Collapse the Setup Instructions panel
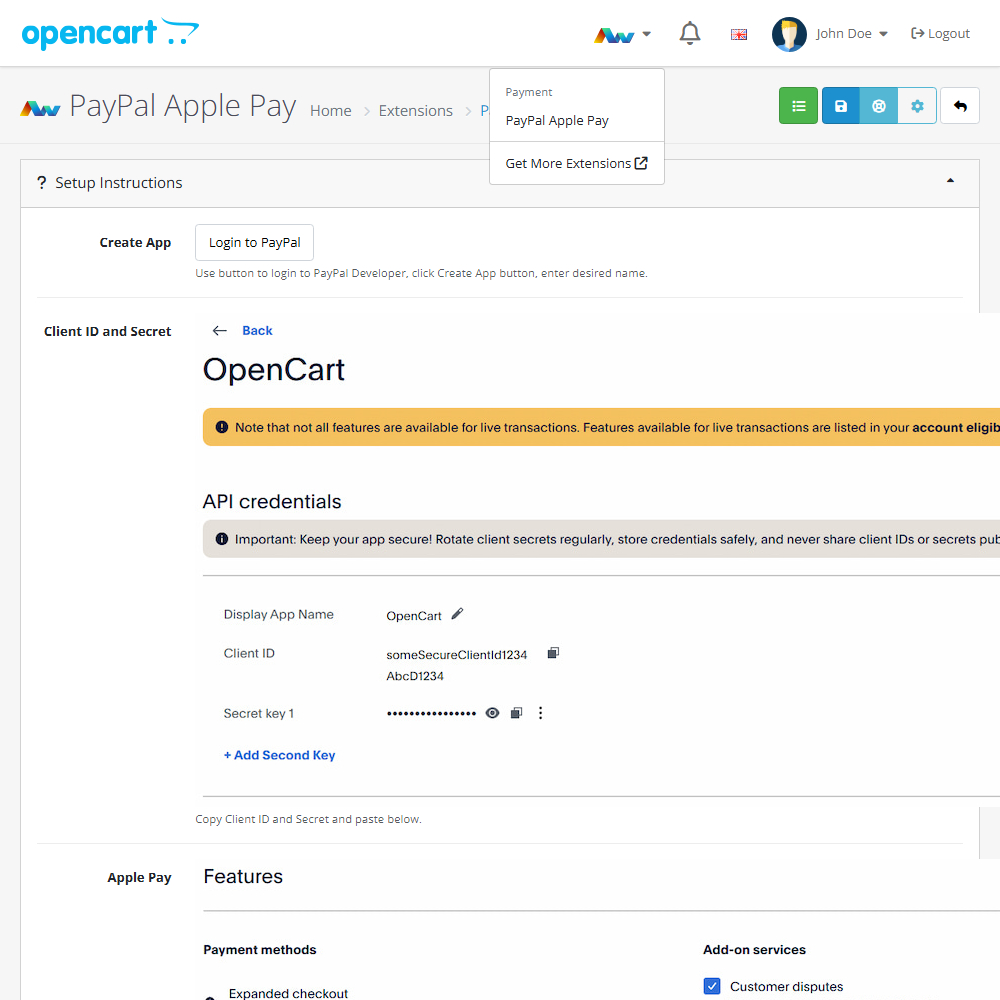The image size is (1000, 1000). pos(949,182)
